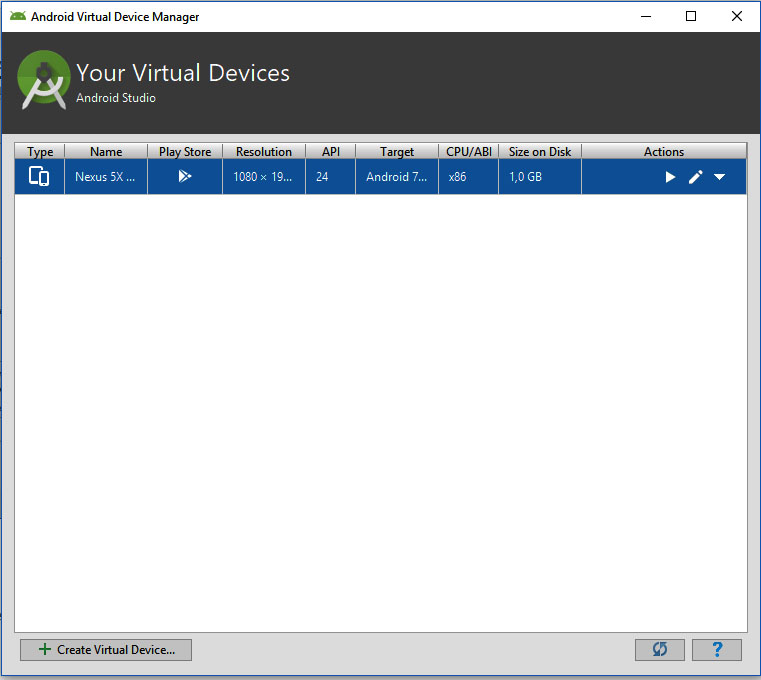This screenshot has height=680, width=761.
Task: Sort by Play Store column header
Action: tap(185, 152)
